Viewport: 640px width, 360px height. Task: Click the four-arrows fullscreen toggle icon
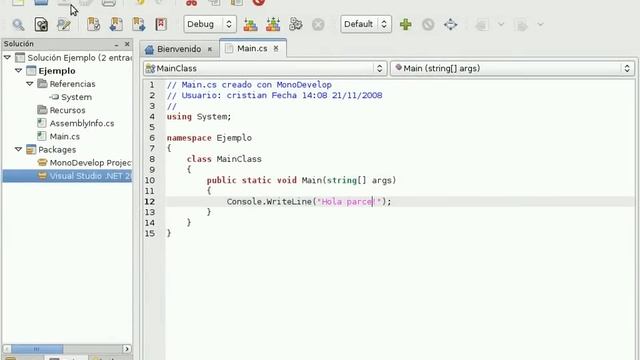coord(450,24)
